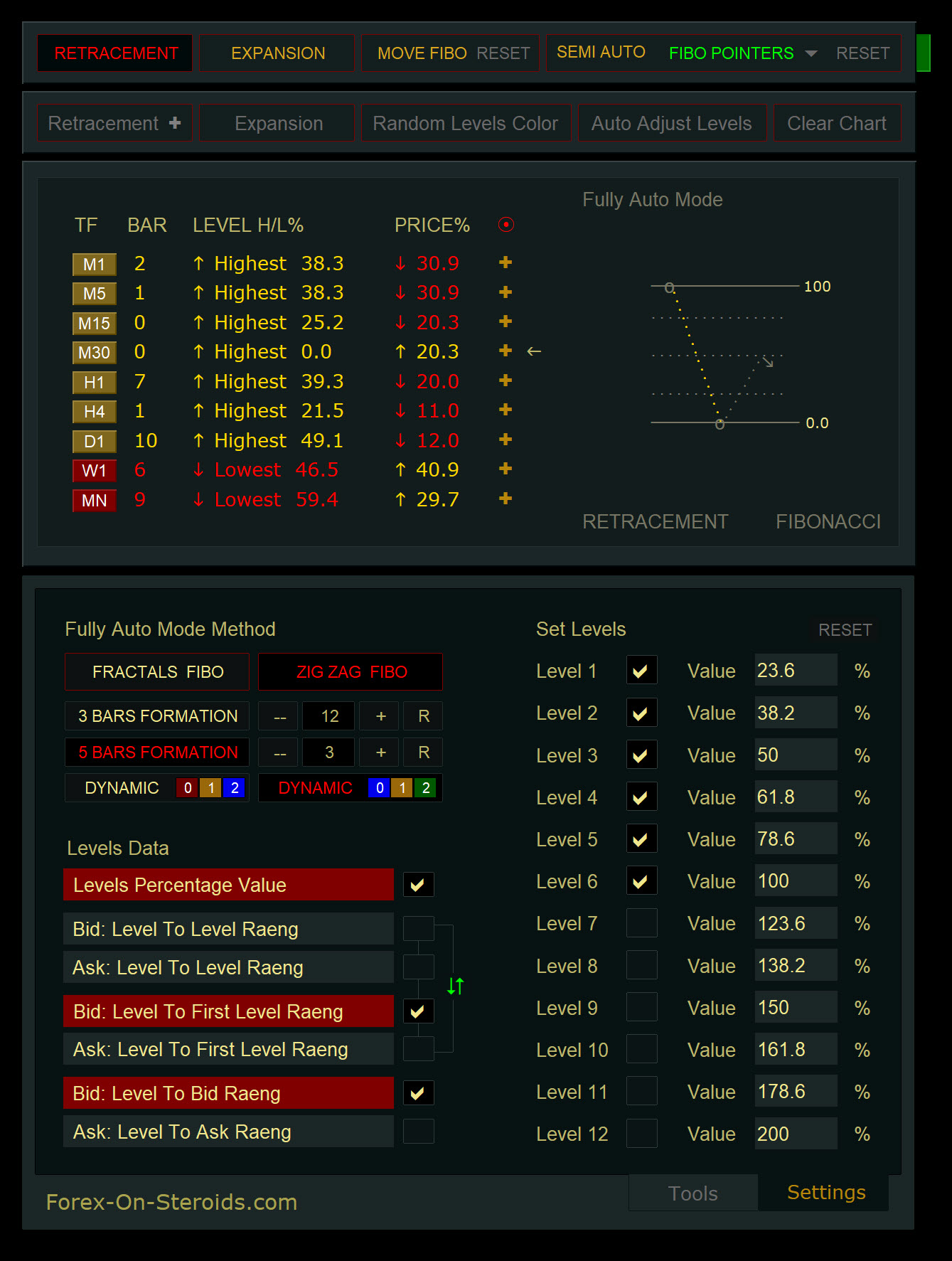Viewport: 952px width, 1261px height.
Task: Click the green swap arrows icon
Action: [x=455, y=986]
